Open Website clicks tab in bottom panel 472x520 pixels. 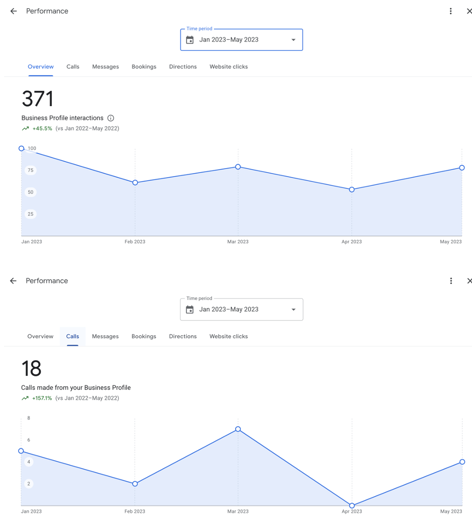(x=229, y=336)
